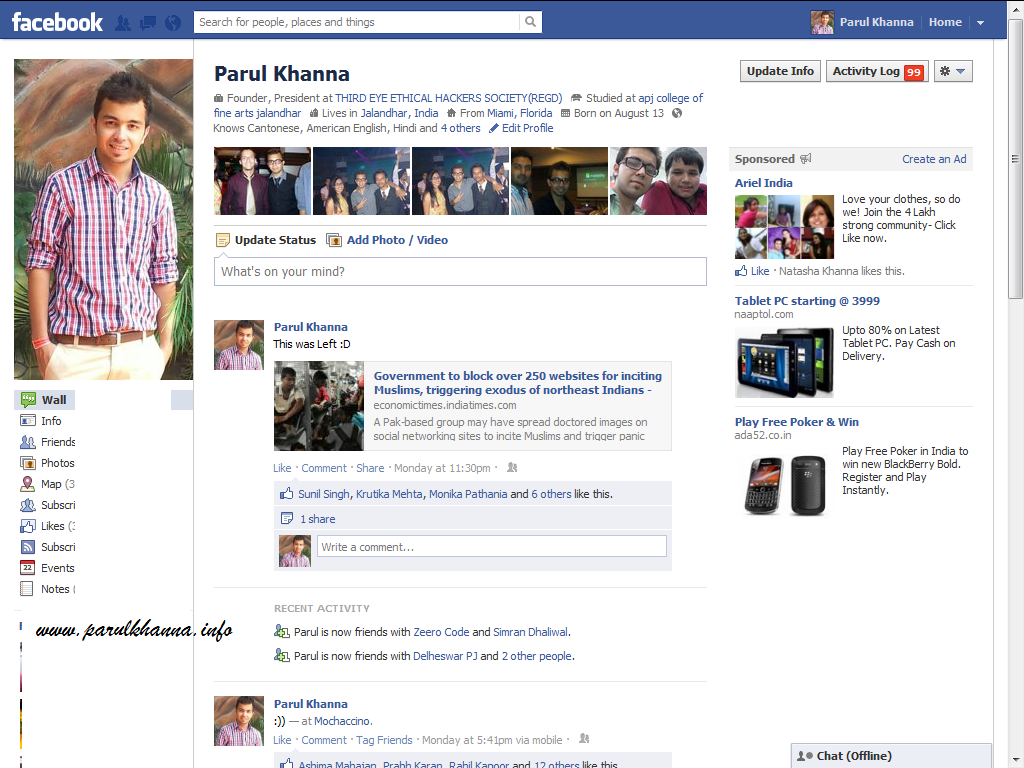Open last photo thumbnail with two faces
The image size is (1024, 768).
click(x=658, y=181)
